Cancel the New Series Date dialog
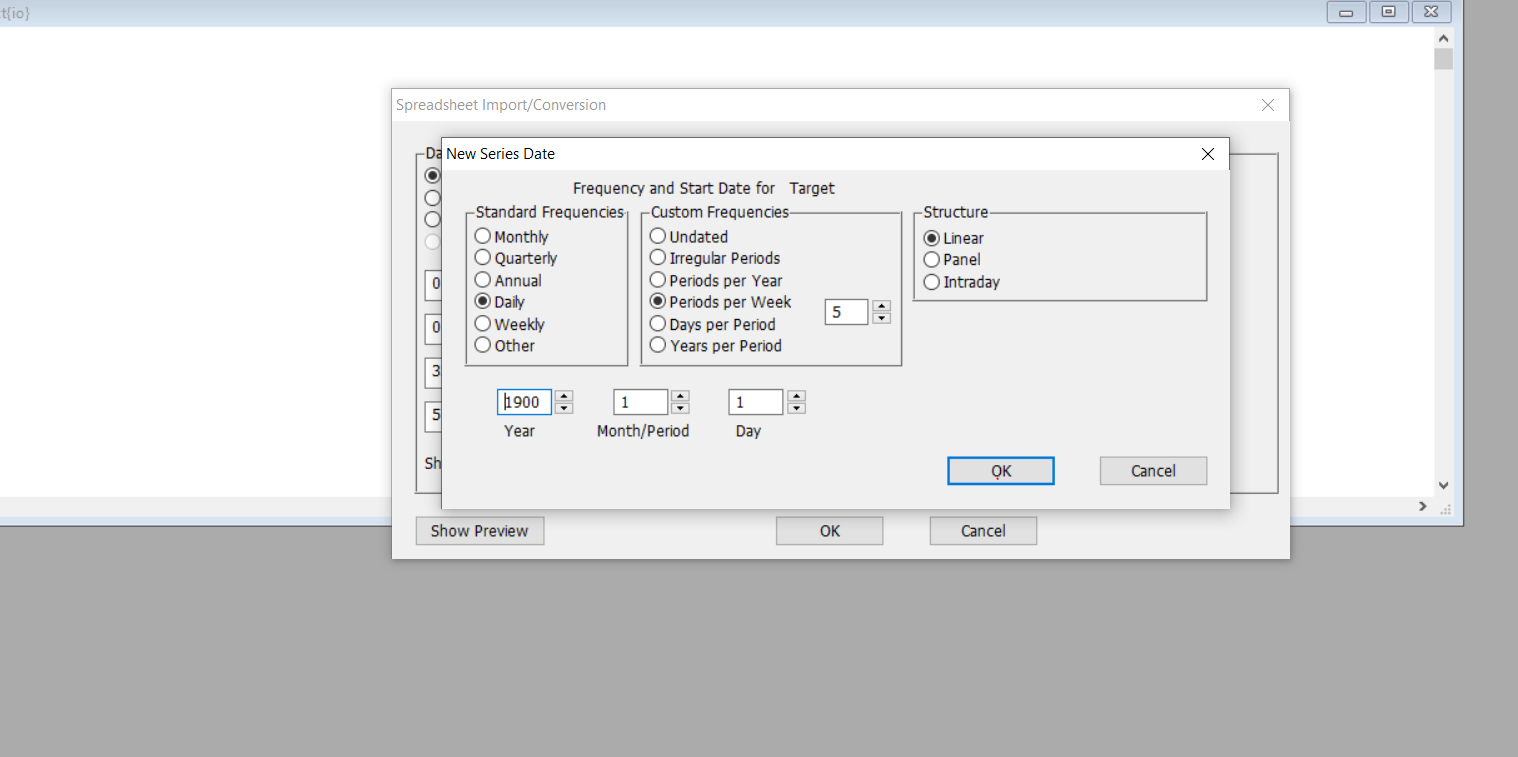This screenshot has width=1518, height=757. [x=1153, y=471]
